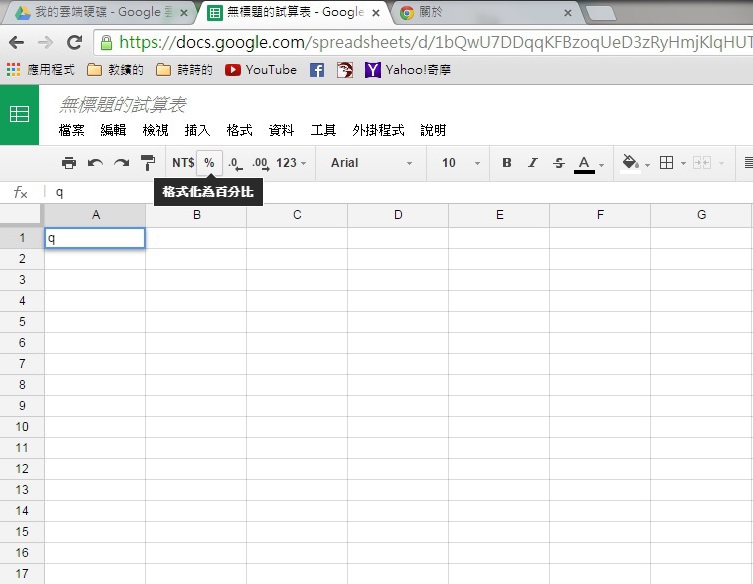Select column E header

[499, 215]
